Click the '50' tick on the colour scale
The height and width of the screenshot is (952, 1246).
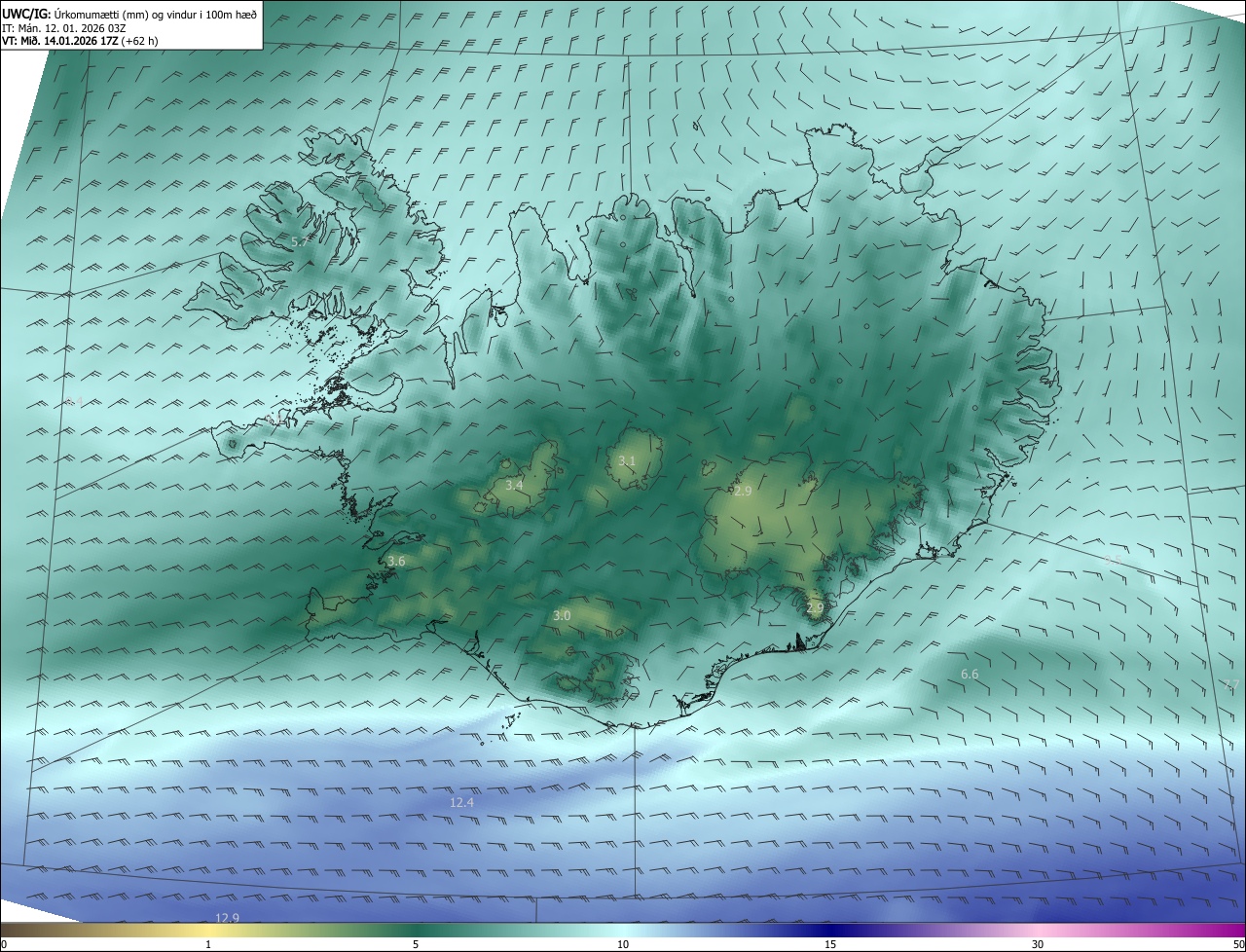1238,944
